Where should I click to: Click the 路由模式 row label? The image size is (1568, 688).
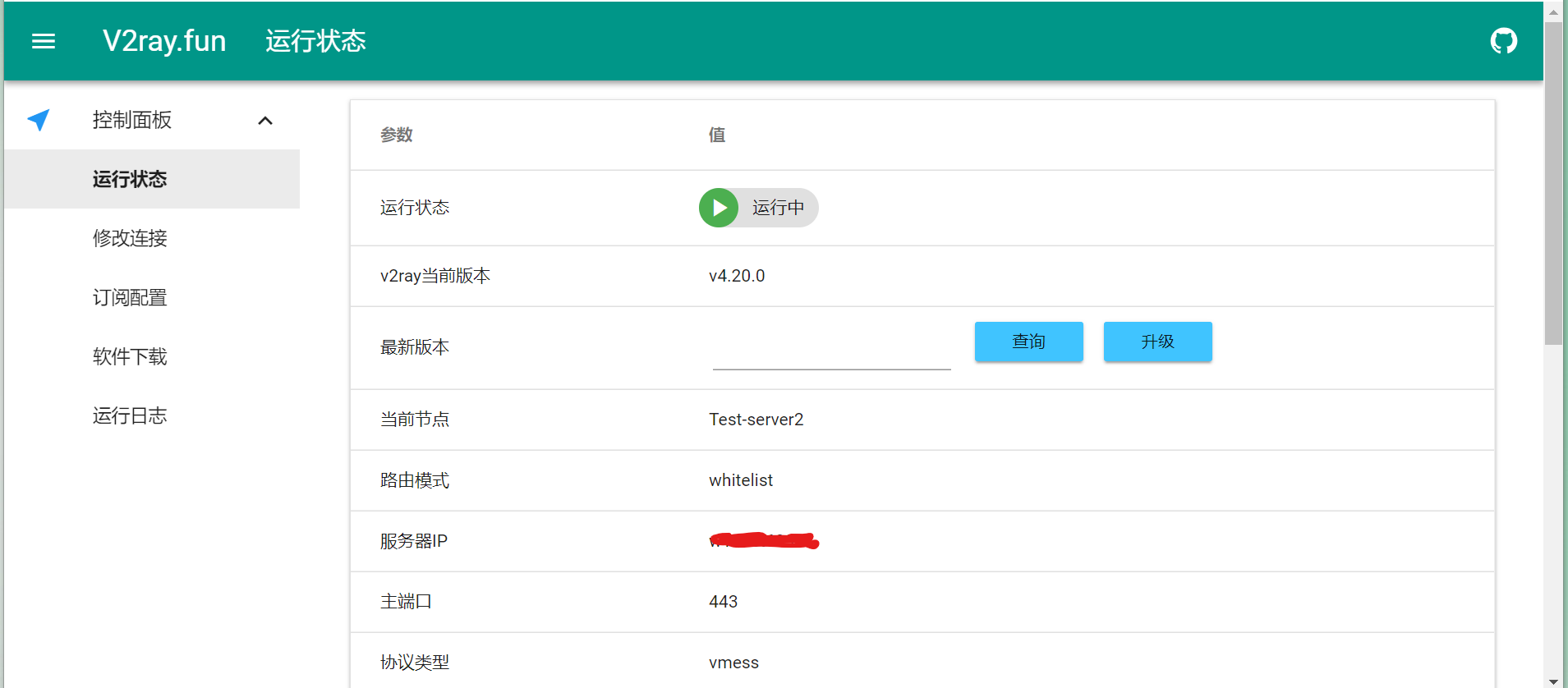pyautogui.click(x=415, y=480)
